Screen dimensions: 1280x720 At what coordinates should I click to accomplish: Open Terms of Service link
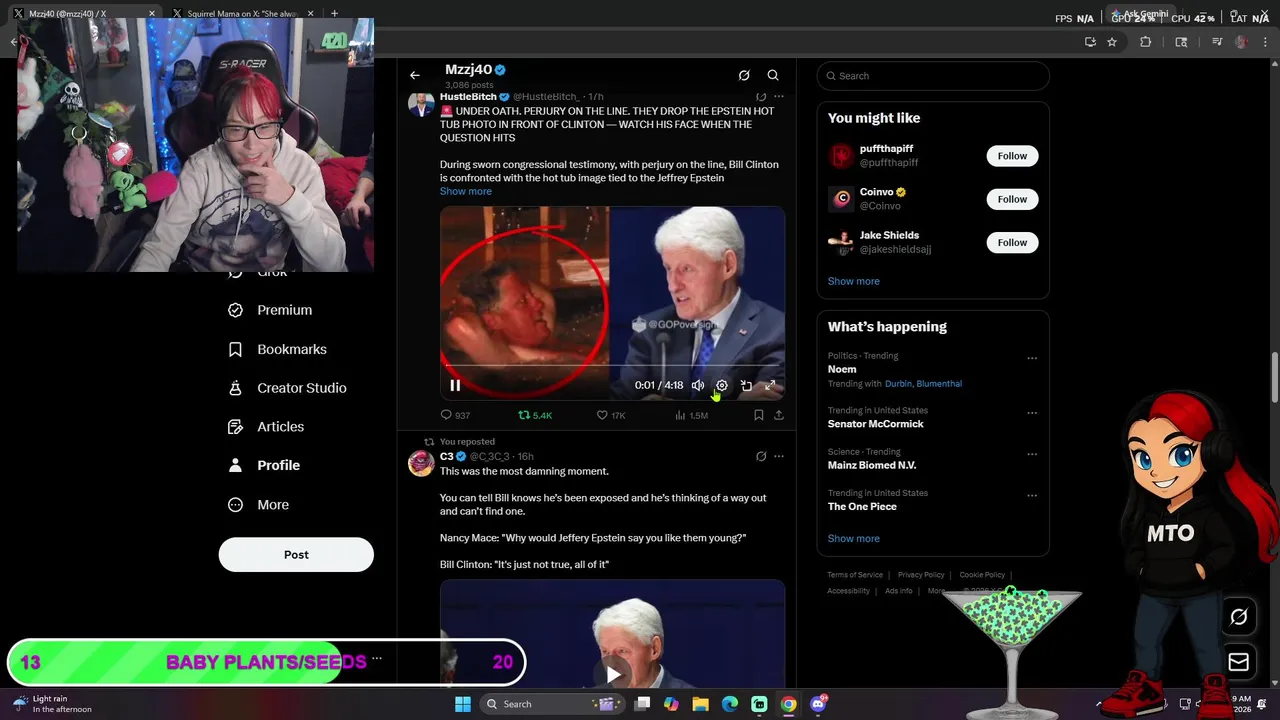(x=855, y=575)
